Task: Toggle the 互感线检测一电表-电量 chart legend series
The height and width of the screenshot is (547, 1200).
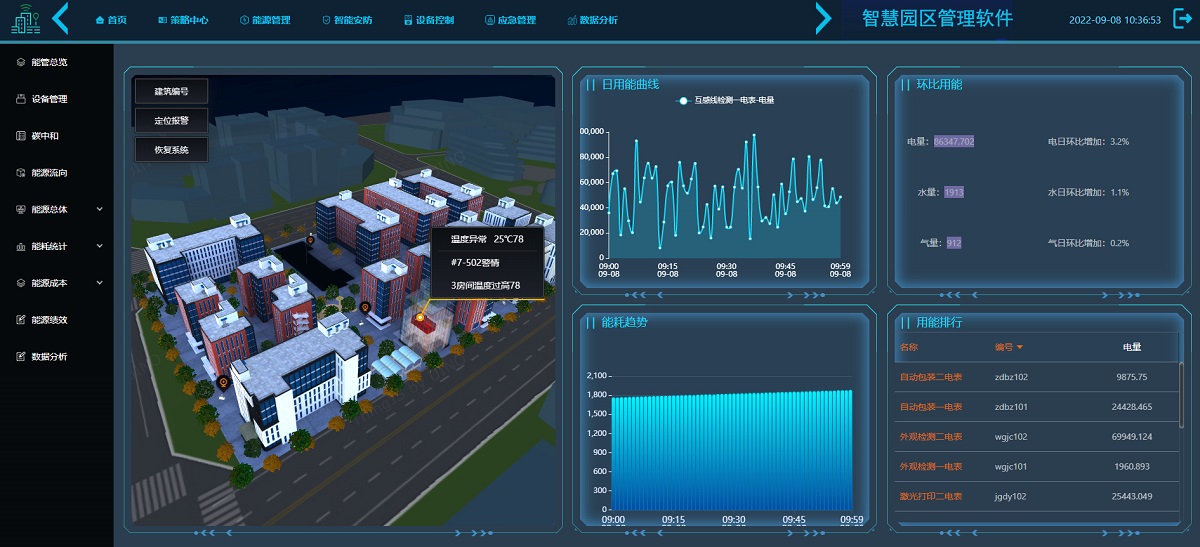Action: 726,101
